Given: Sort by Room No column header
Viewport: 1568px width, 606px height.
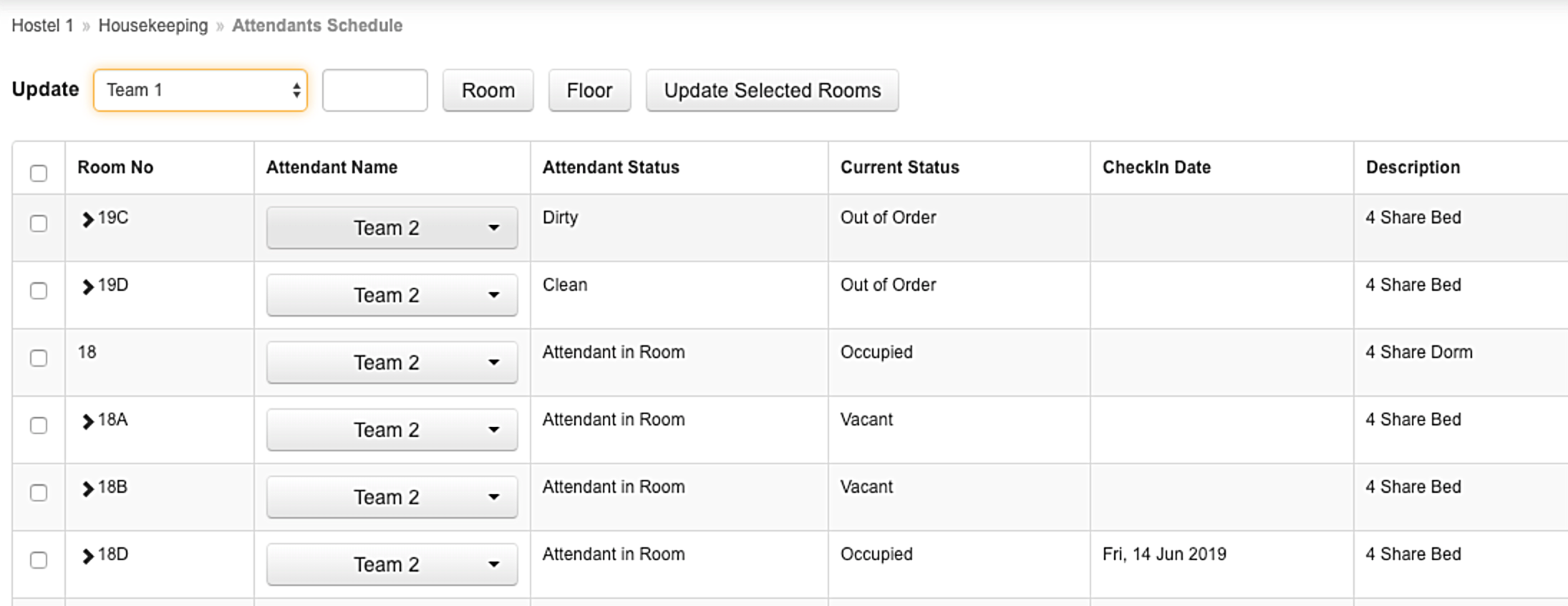Looking at the screenshot, I should (115, 167).
